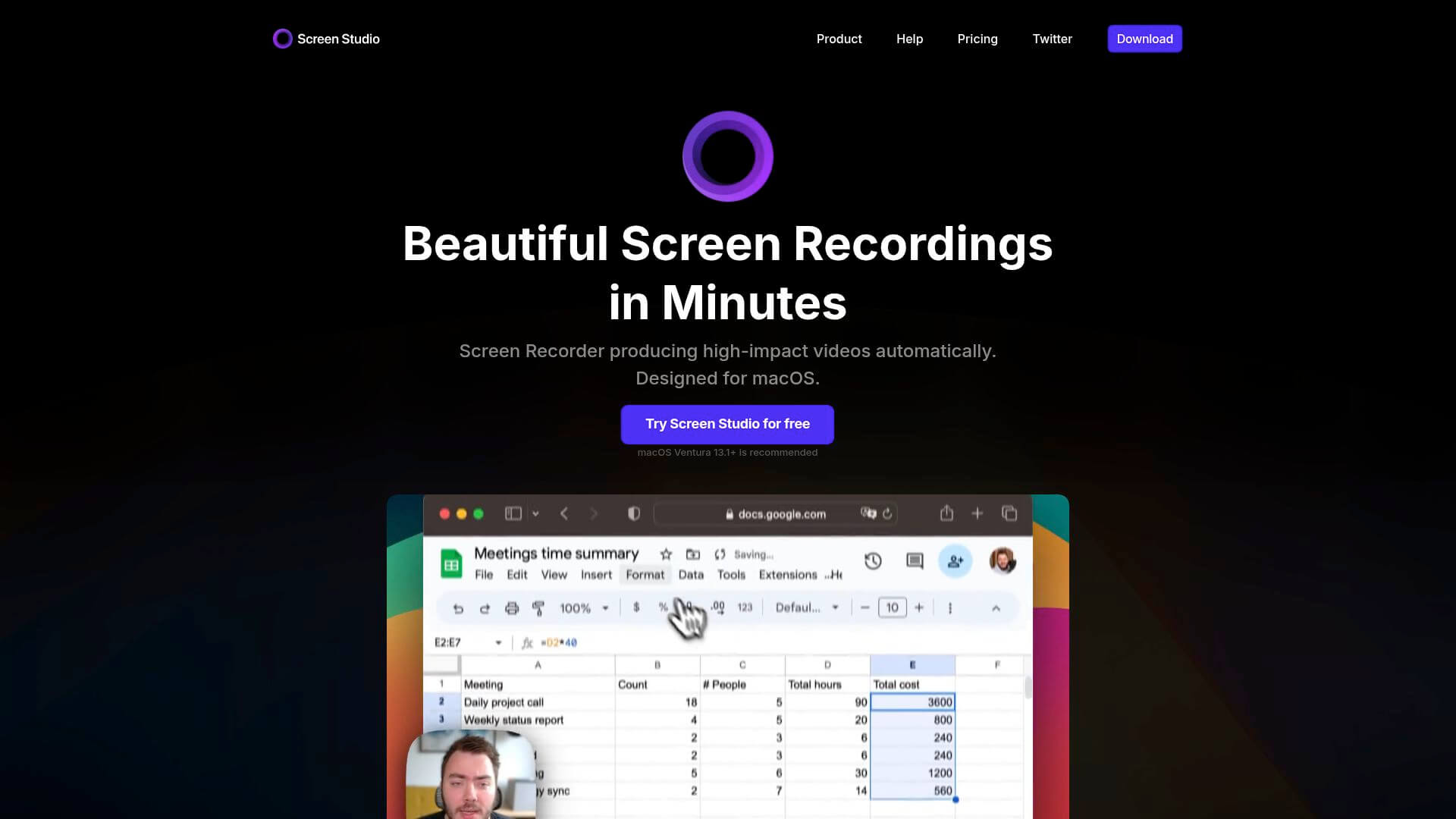1456x819 pixels.
Task: Collapse the Sheets toolbar with the chevron
Action: coord(996,607)
